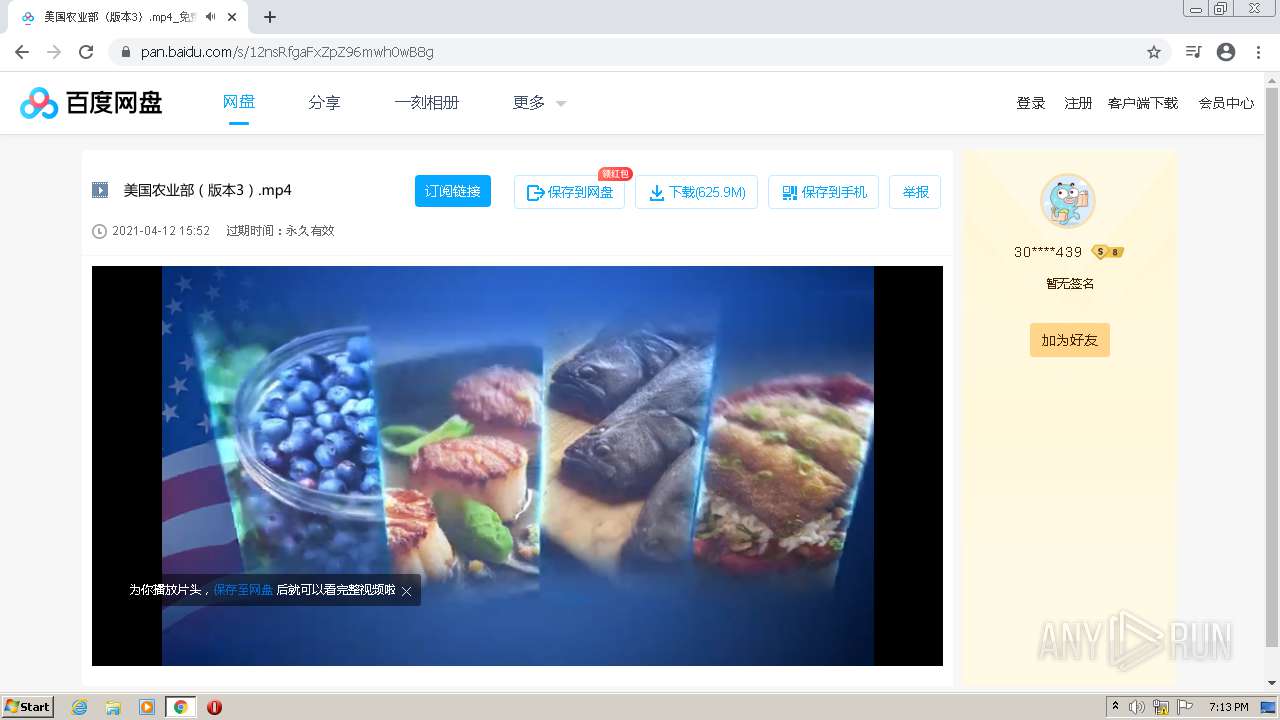Click the 领红包 badge

[615, 173]
